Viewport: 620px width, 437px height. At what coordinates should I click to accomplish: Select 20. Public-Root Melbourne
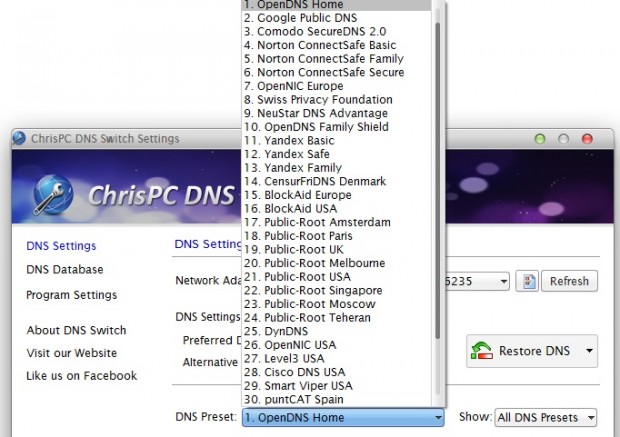(x=336, y=263)
